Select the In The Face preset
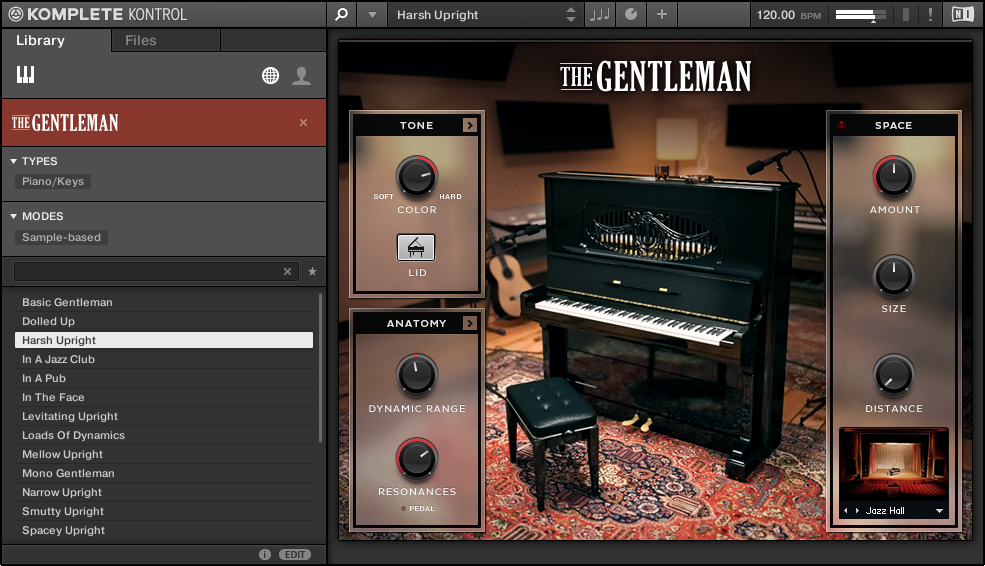 point(163,397)
